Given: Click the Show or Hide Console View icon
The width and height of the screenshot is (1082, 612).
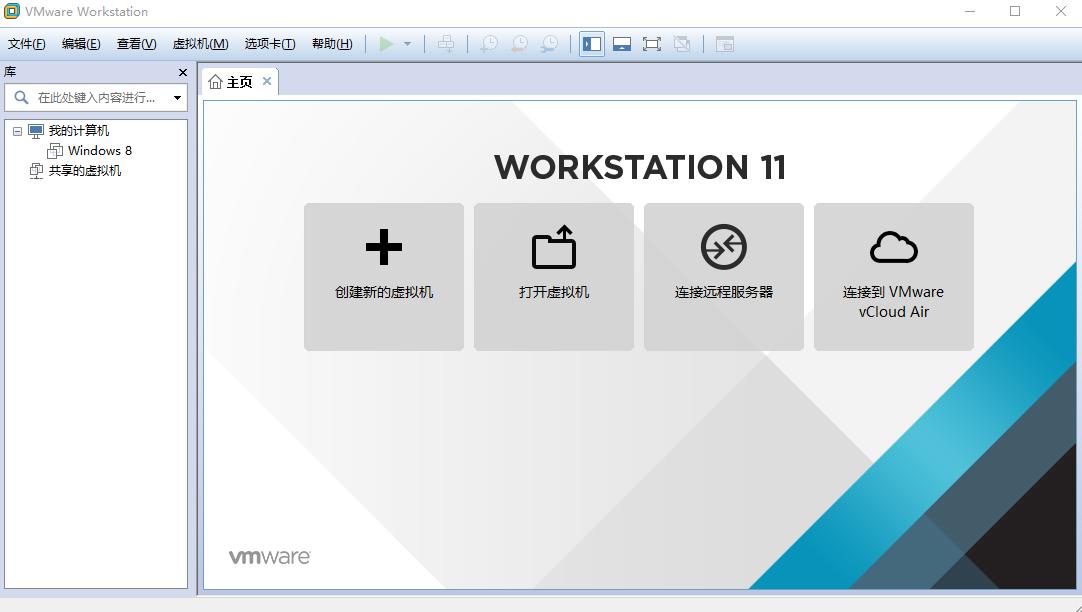Looking at the screenshot, I should point(725,43).
